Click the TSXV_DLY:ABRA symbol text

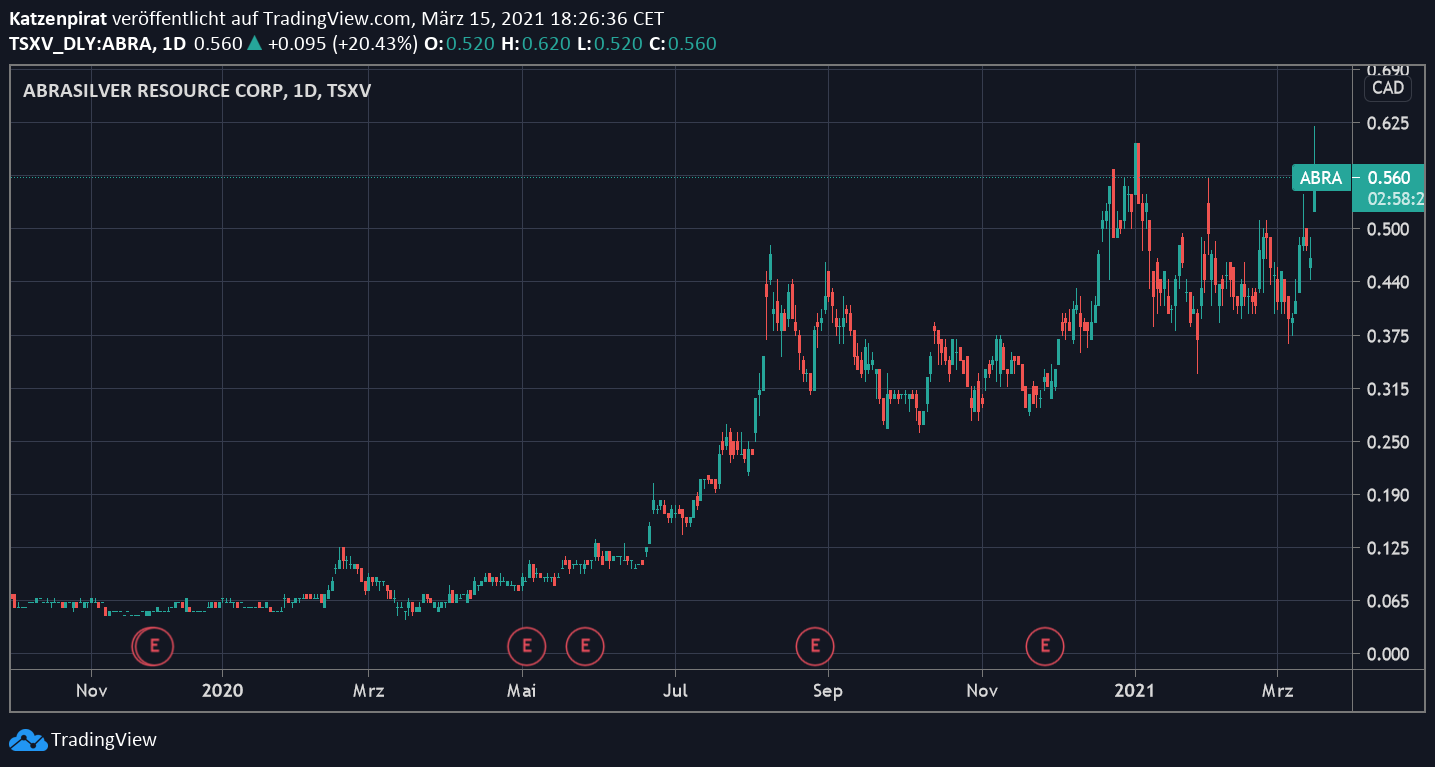point(82,43)
